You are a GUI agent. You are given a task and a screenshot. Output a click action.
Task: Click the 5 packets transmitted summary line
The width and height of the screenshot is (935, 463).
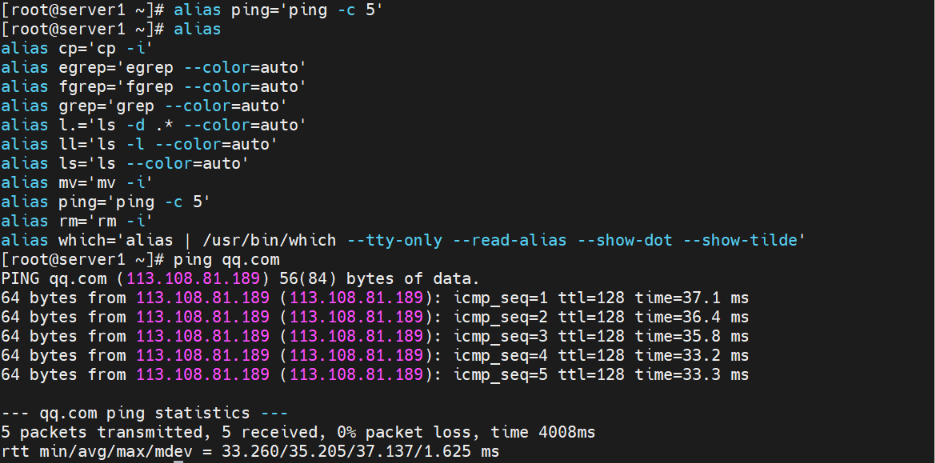pos(298,432)
